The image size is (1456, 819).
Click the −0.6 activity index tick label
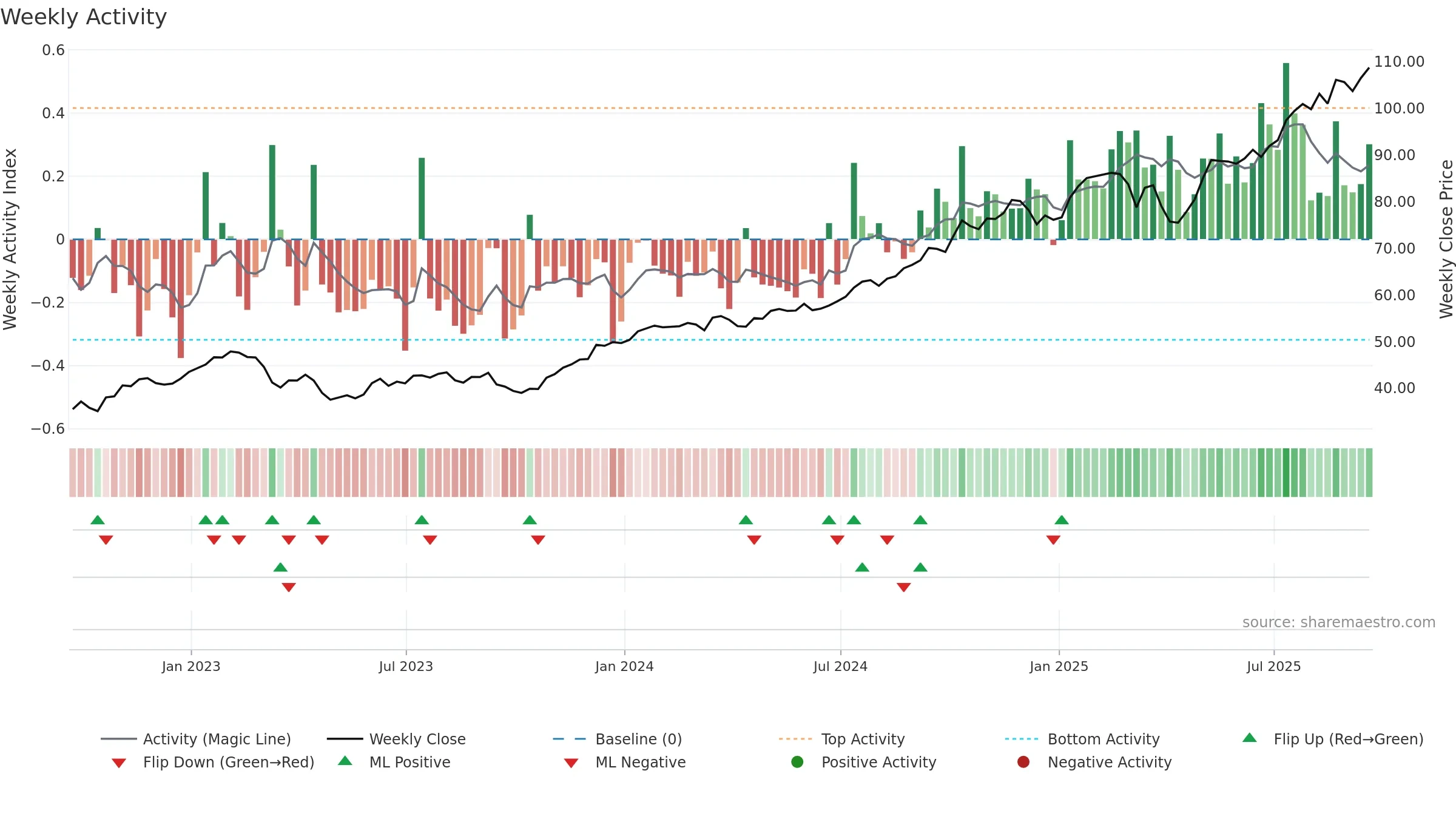pyautogui.click(x=48, y=429)
